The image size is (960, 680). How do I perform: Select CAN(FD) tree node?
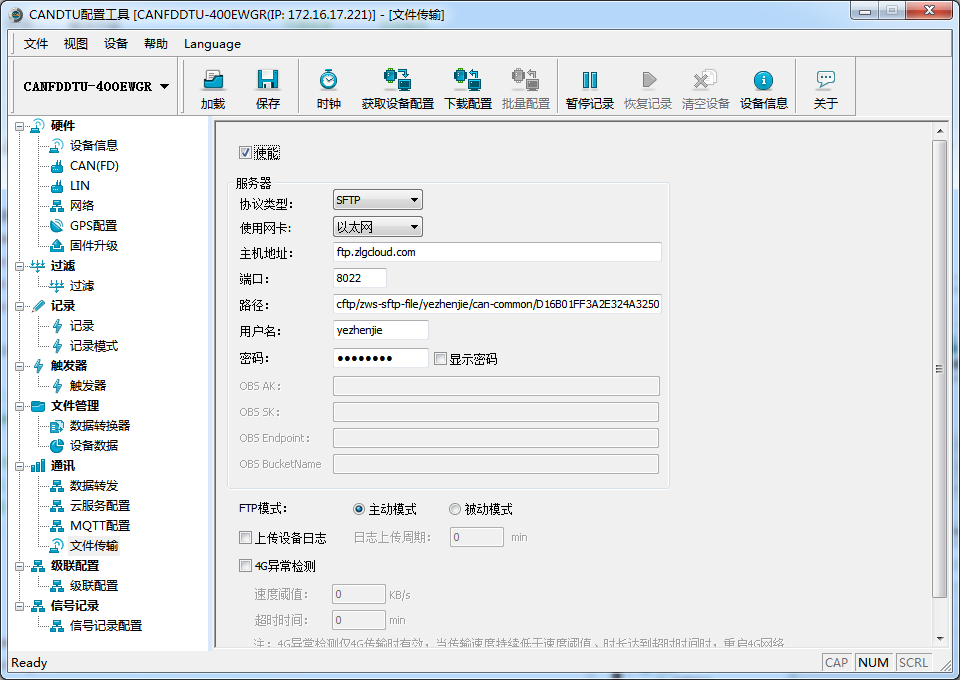pos(94,165)
